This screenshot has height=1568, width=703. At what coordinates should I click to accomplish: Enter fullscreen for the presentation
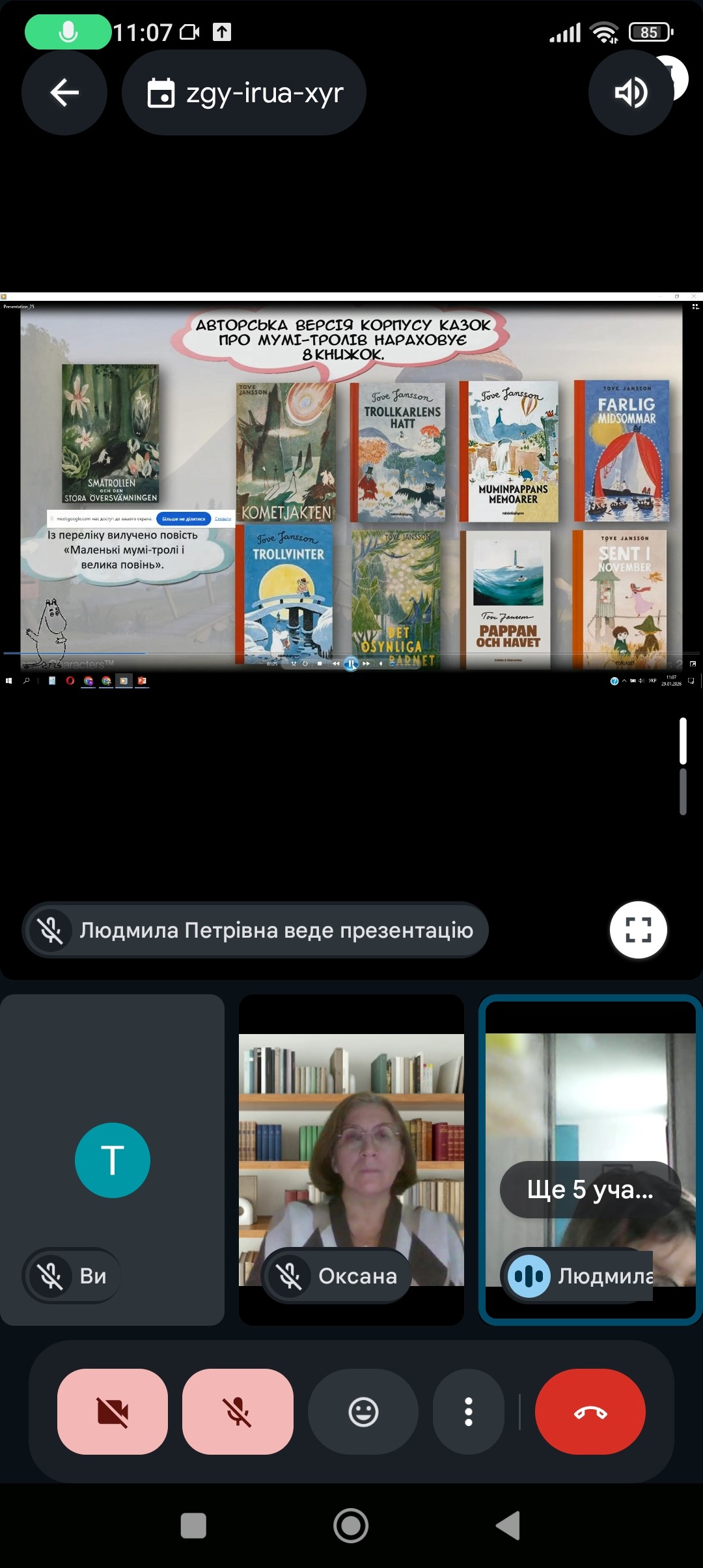tap(638, 930)
